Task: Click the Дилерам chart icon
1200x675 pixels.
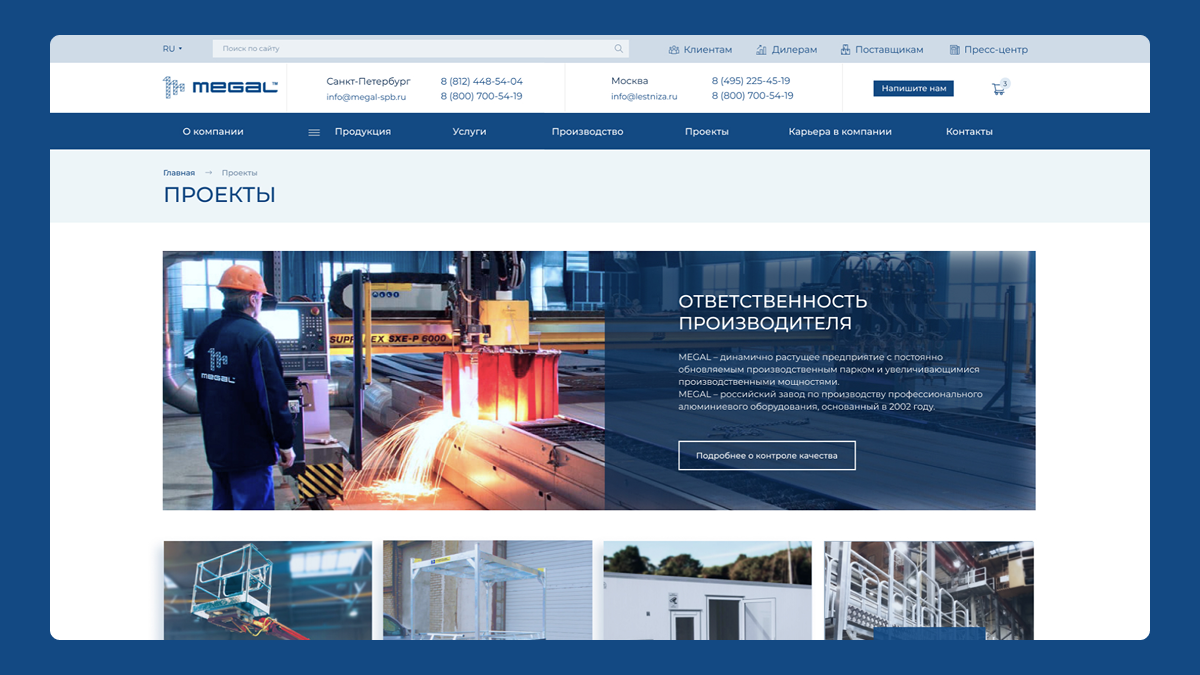Action: 761,50
